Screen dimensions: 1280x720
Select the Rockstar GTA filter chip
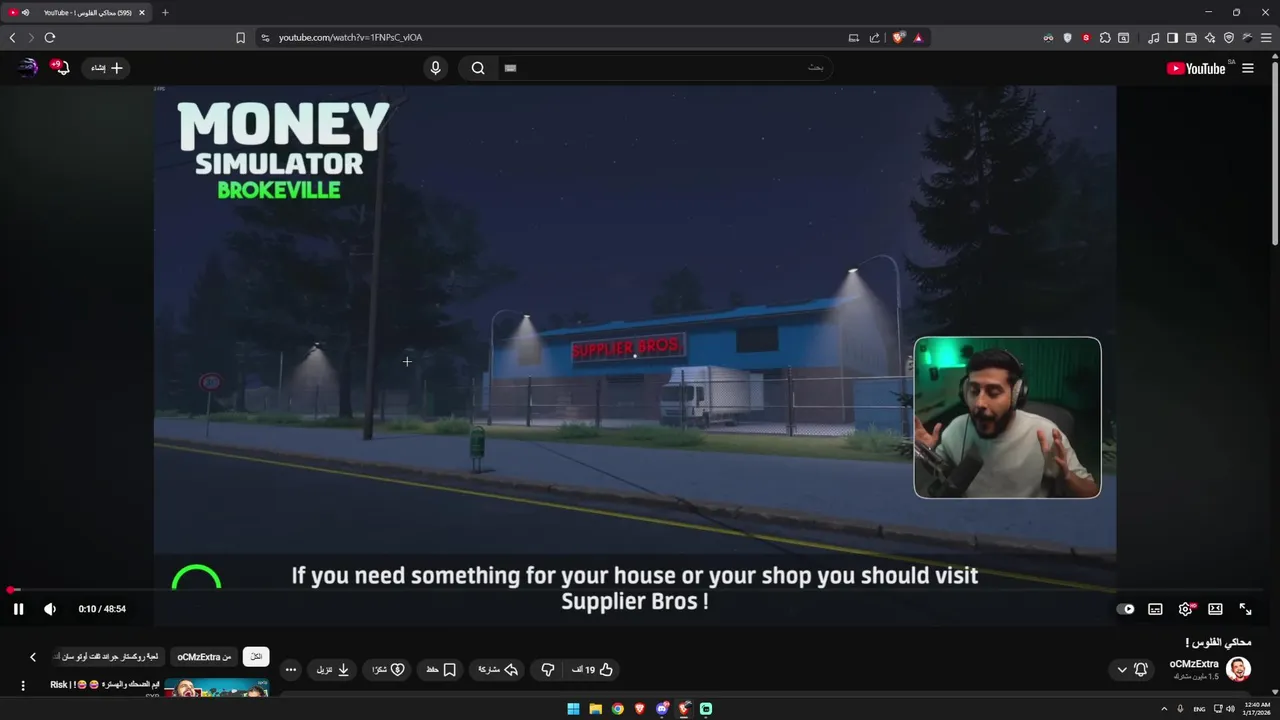[x=109, y=657]
